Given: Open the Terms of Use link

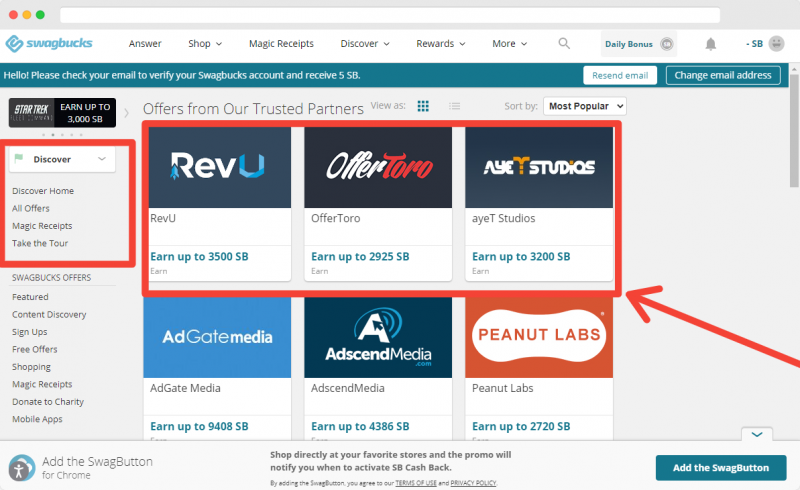Looking at the screenshot, I should click(x=416, y=483).
